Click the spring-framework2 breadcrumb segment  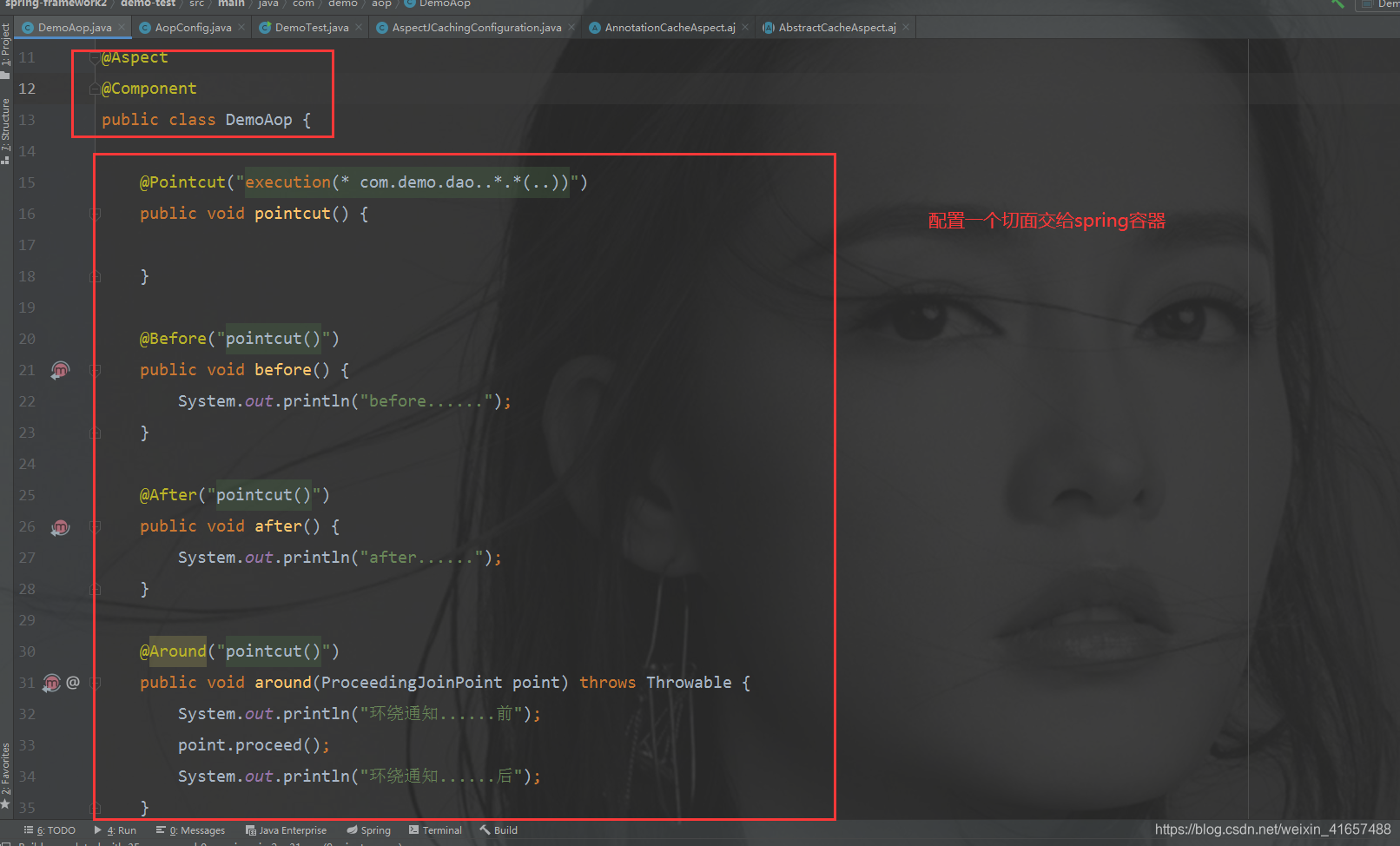(x=56, y=3)
